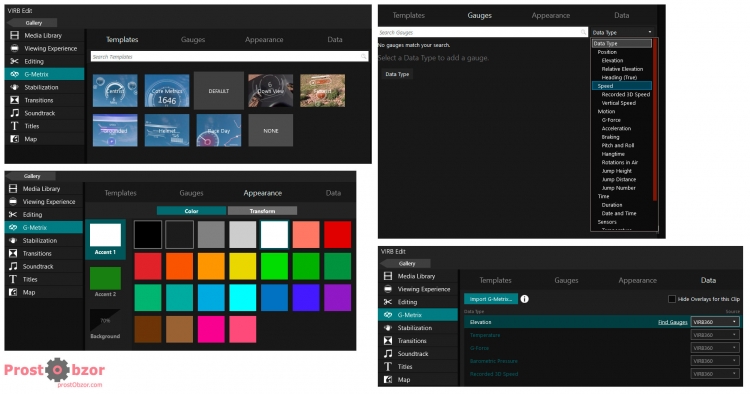The image size is (750, 394).
Task: Switch to Gauges tab in Templates screenshot
Action: click(x=193, y=40)
